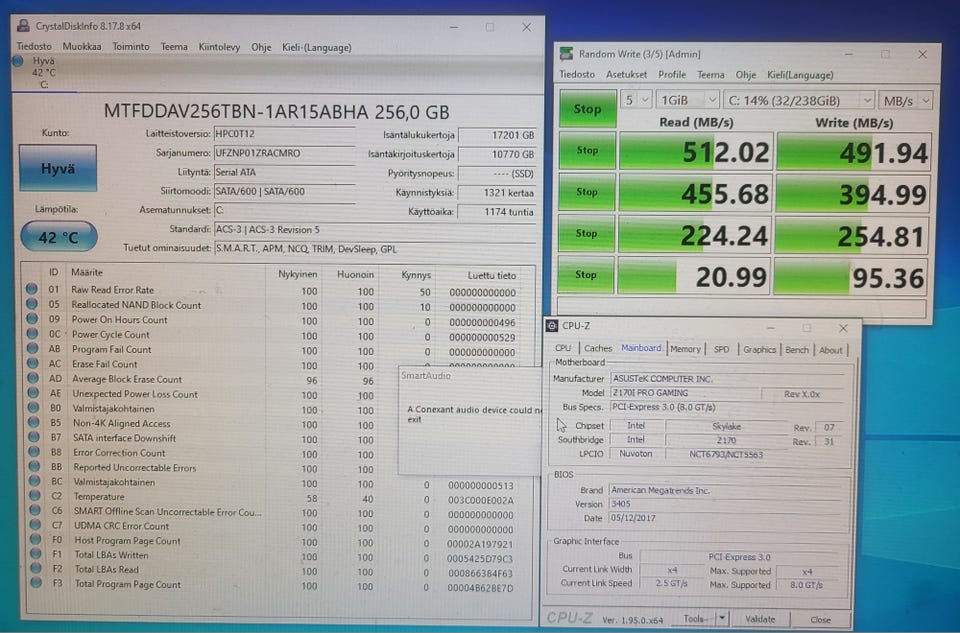The width and height of the screenshot is (960, 633).
Task: Click the status icon for Power Cycle Count
Action: click(33, 335)
